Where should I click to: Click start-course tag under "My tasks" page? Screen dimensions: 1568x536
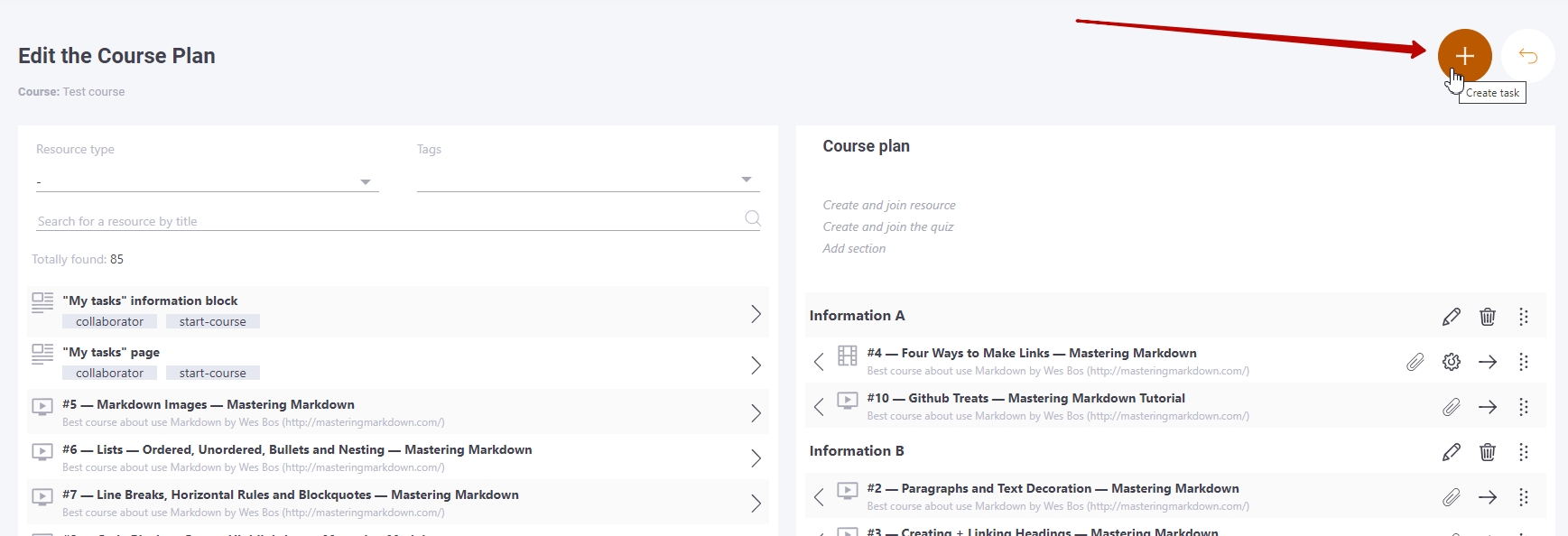click(x=212, y=373)
